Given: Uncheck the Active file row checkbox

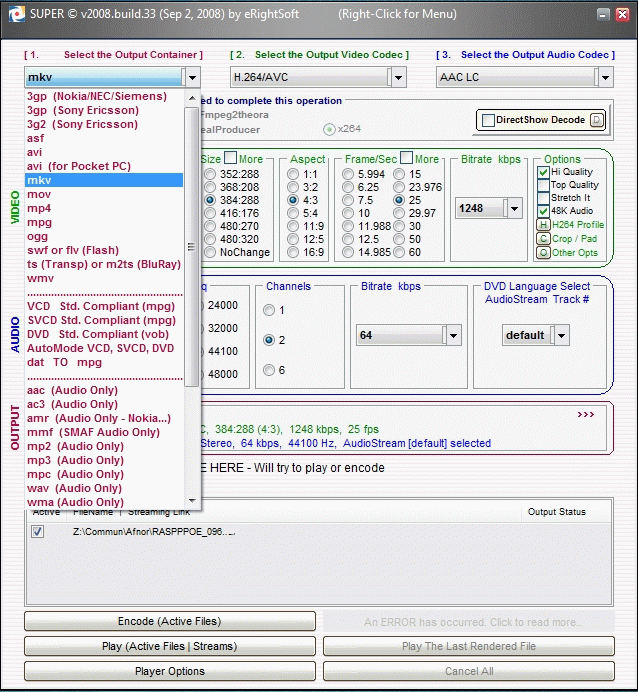Looking at the screenshot, I should (38, 531).
